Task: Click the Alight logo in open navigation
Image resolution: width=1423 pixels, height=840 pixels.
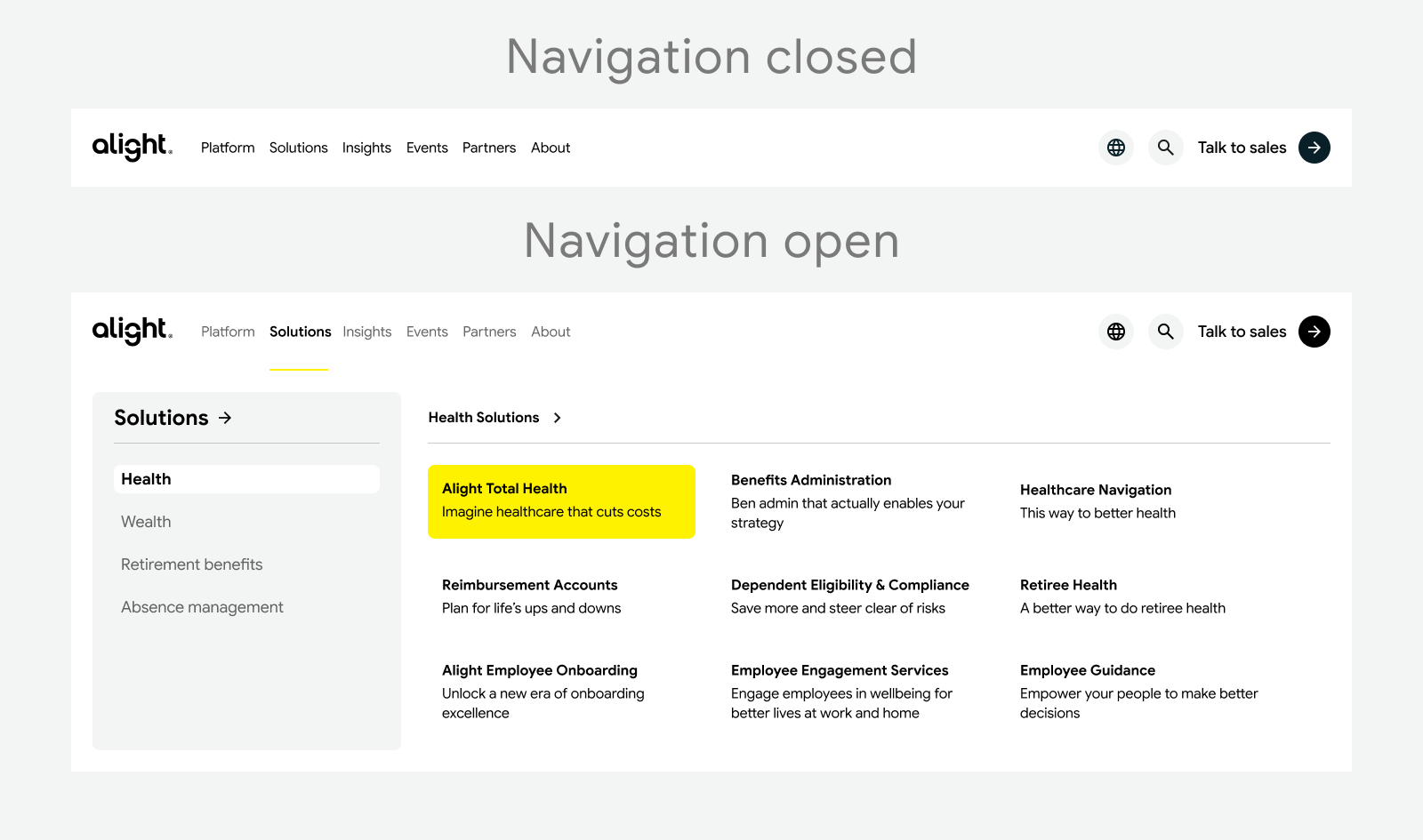Action: click(132, 331)
